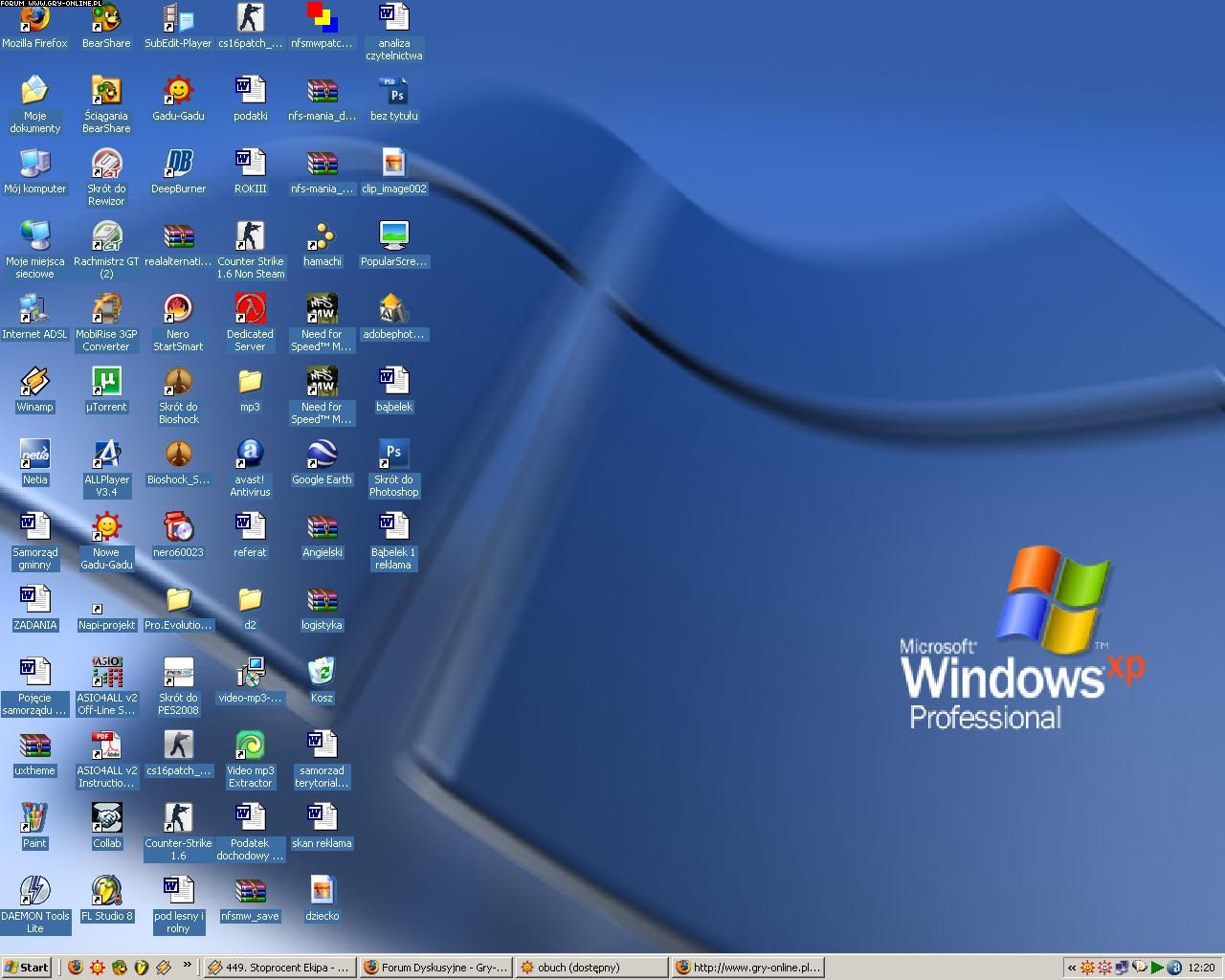The width and height of the screenshot is (1225, 980).
Task: Select the uxtheme archive icon
Action: [34, 753]
